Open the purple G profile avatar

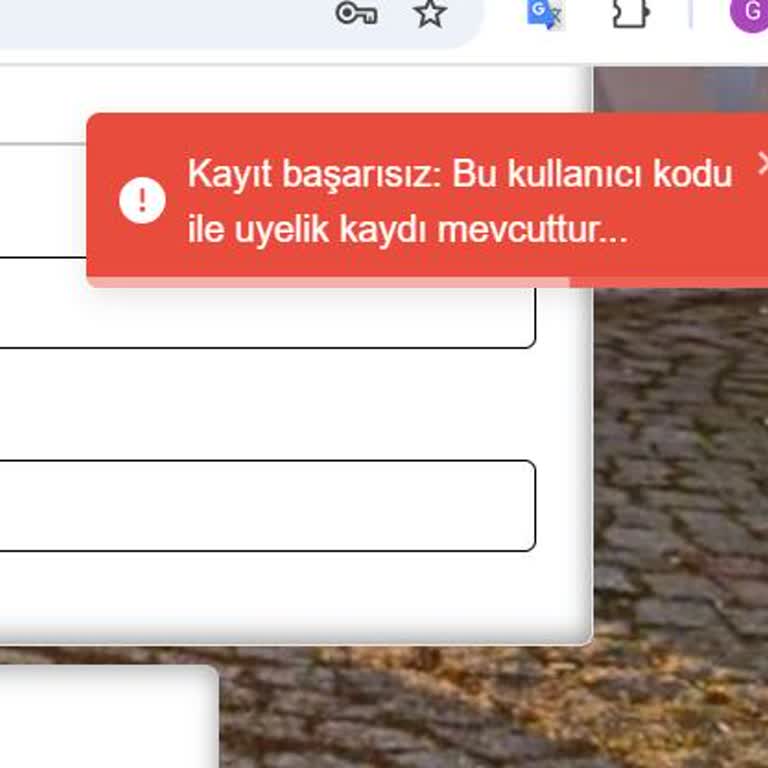749,13
